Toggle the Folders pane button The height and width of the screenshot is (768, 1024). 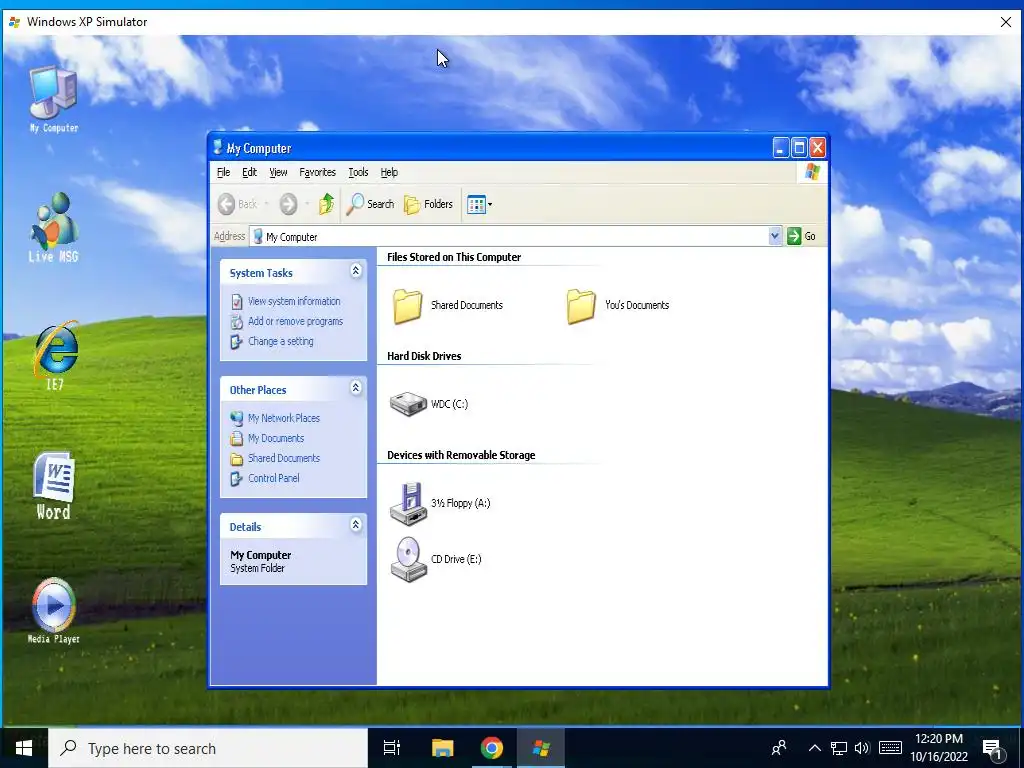tap(428, 204)
